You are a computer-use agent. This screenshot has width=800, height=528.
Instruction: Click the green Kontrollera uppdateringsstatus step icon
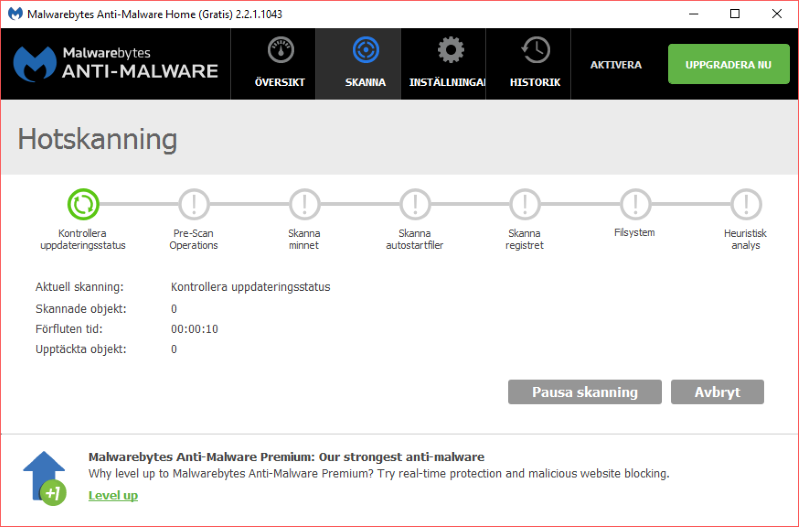coord(83,204)
